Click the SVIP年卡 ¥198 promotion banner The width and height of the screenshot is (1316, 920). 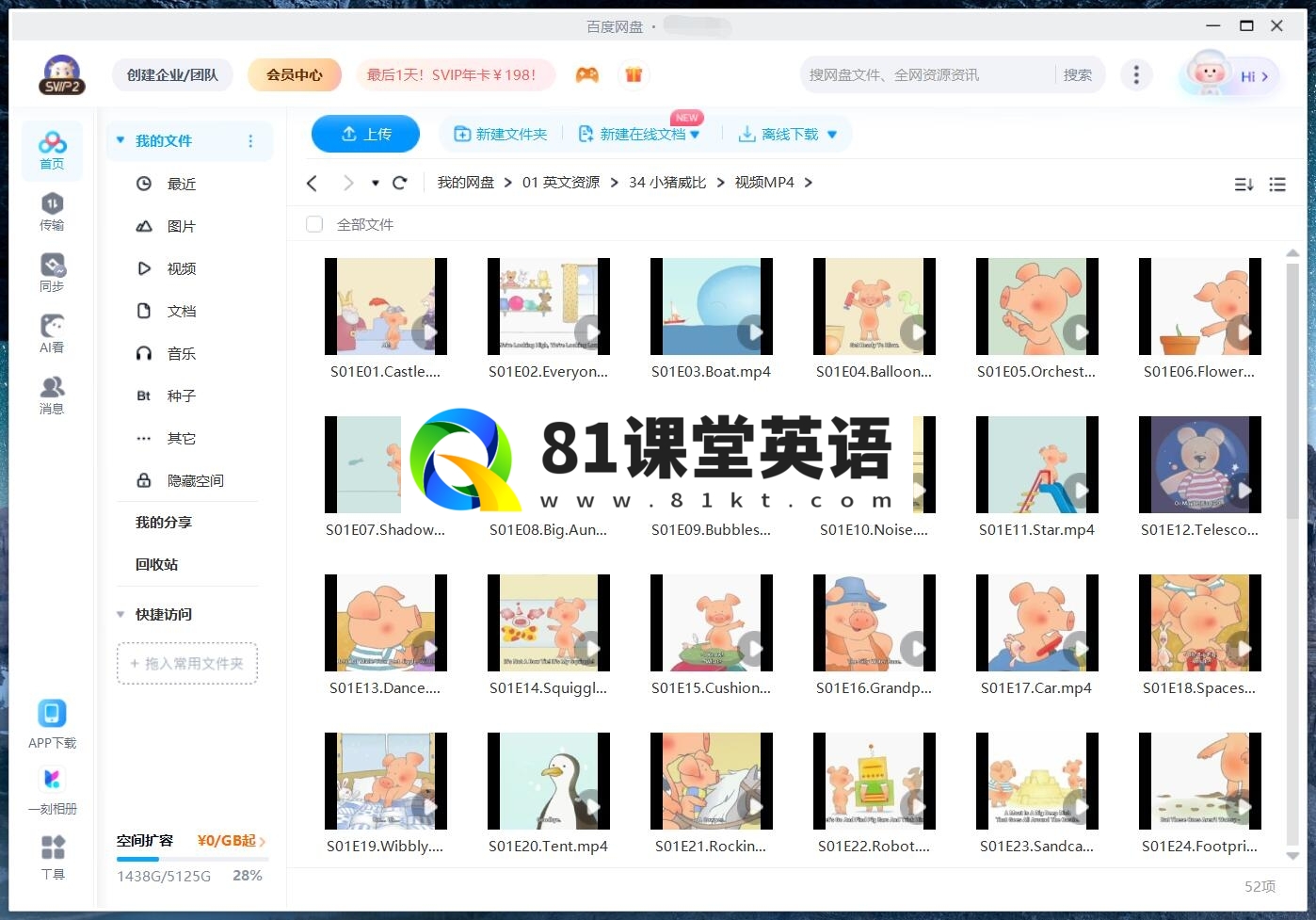455,74
